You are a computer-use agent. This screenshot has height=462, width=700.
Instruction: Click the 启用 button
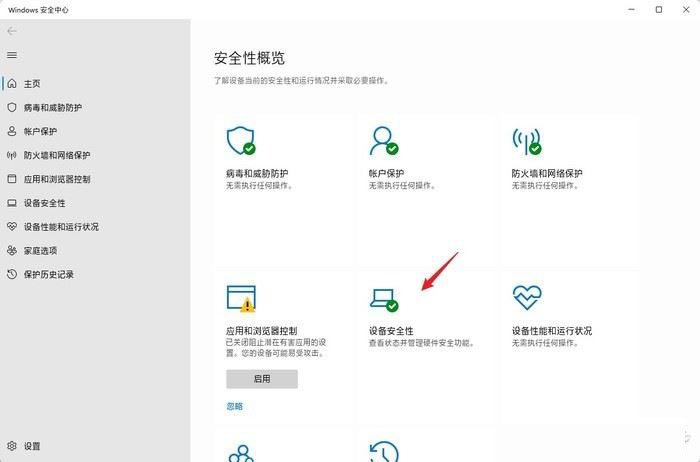coord(262,379)
